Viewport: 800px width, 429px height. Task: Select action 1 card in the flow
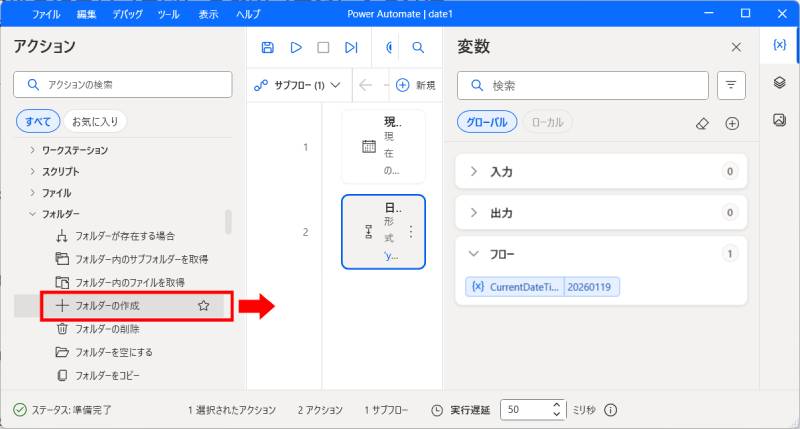[x=383, y=147]
